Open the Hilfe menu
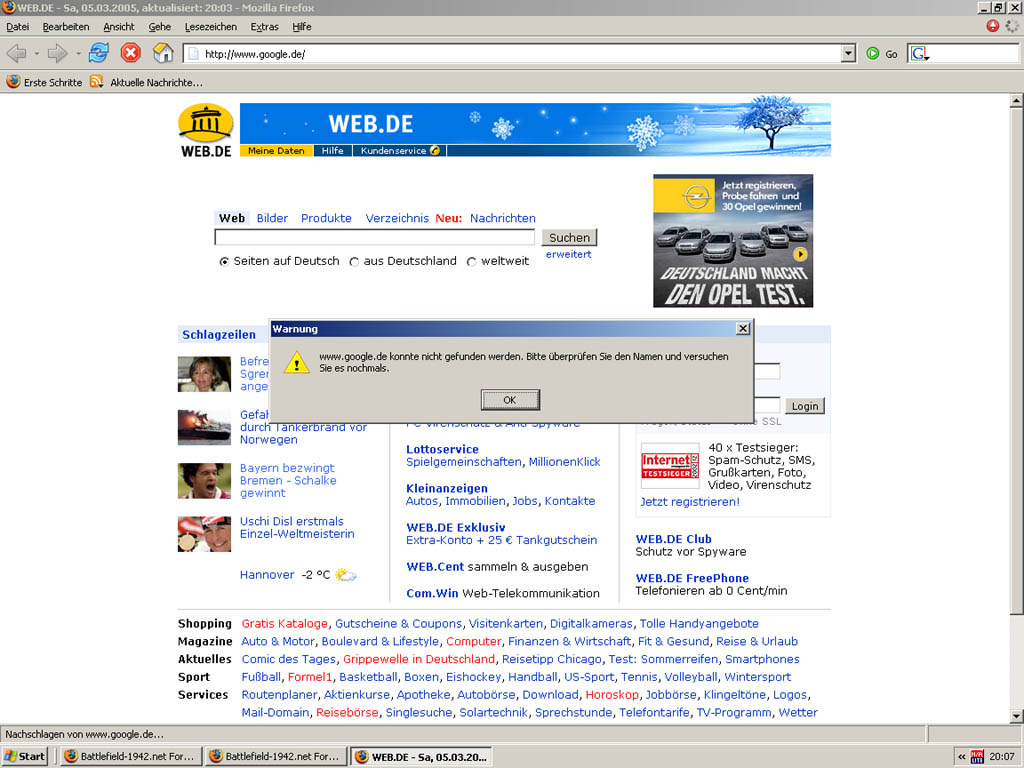Screen dimensions: 1024x768 pos(302,27)
